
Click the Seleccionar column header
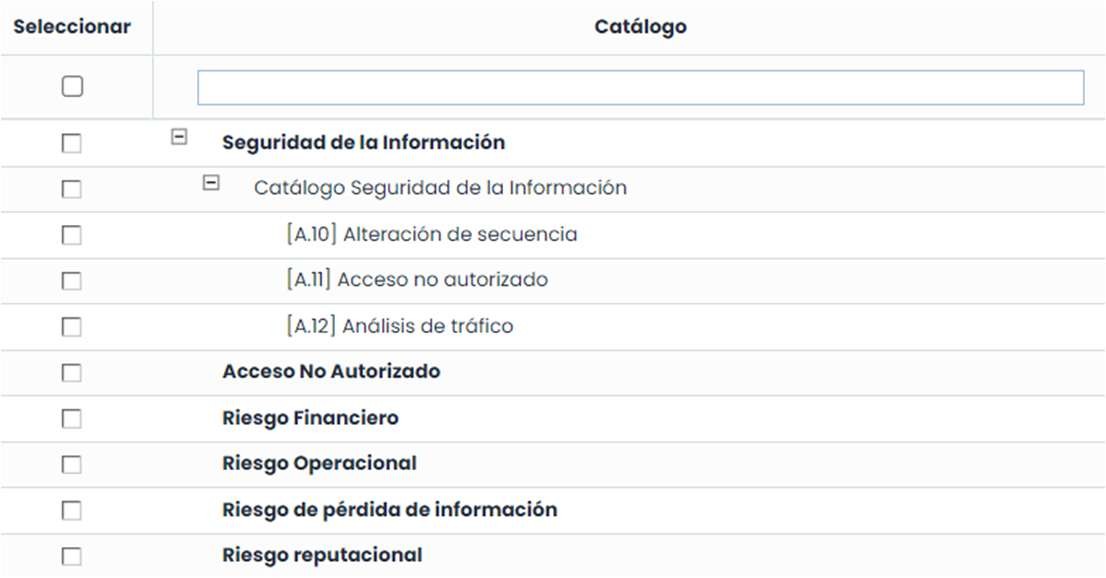coord(72,27)
